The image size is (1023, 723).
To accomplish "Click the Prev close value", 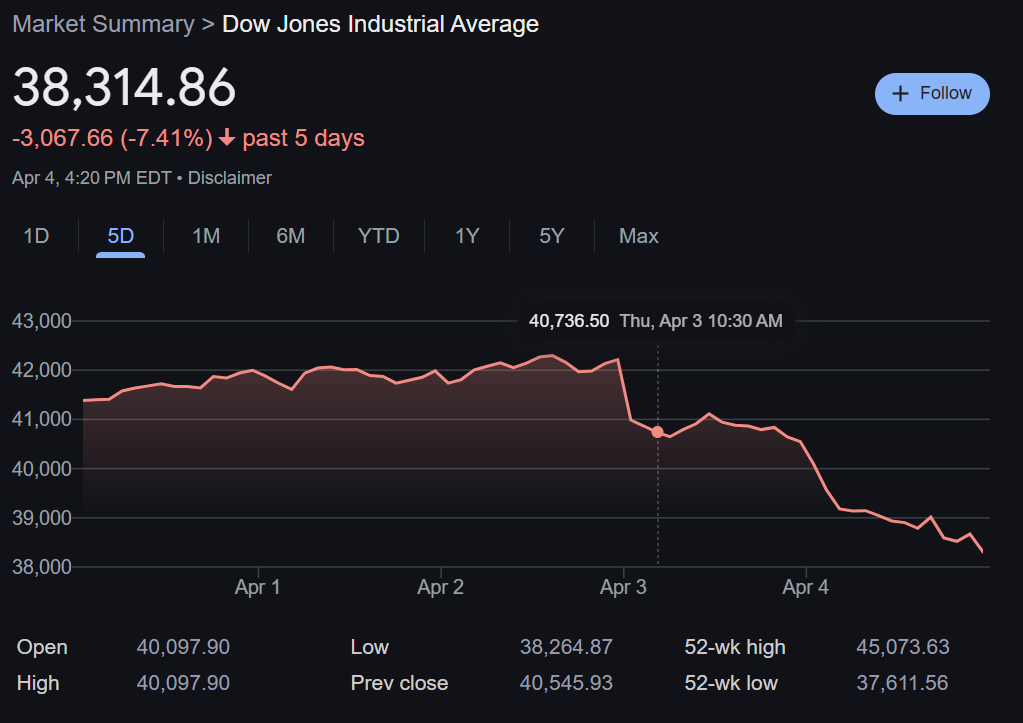I will (566, 683).
